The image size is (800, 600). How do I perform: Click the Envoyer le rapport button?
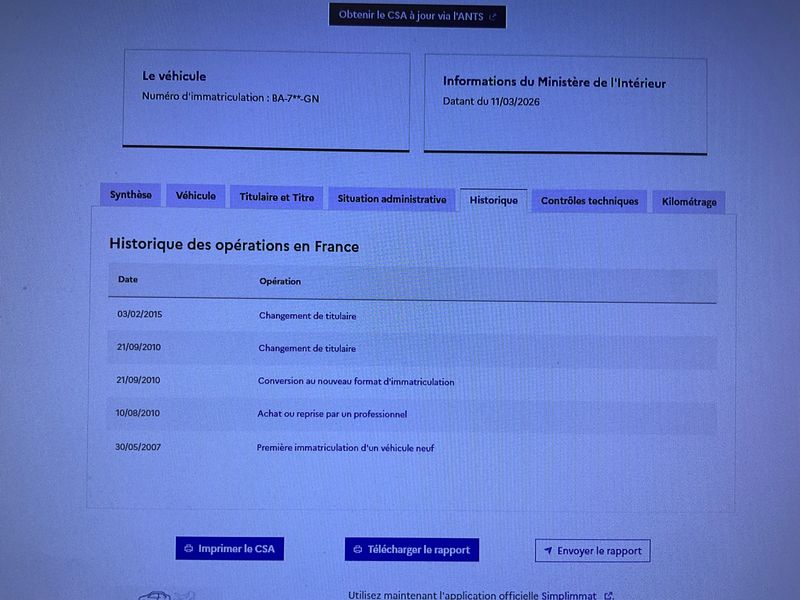[x=592, y=551]
